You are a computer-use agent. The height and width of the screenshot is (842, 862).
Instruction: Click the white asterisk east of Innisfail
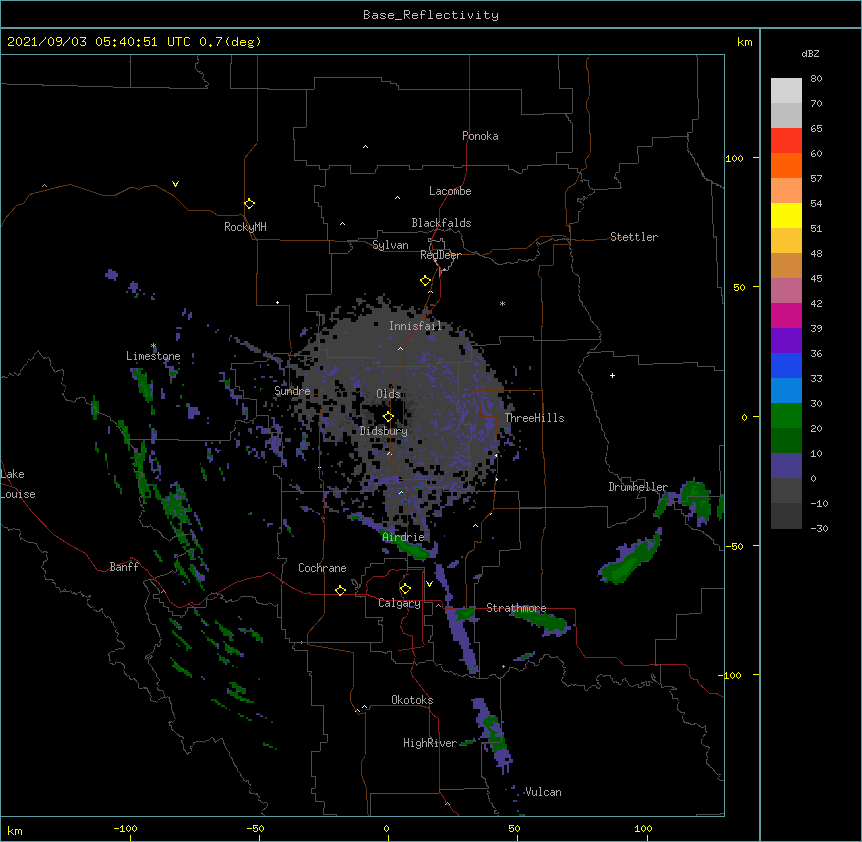[502, 303]
